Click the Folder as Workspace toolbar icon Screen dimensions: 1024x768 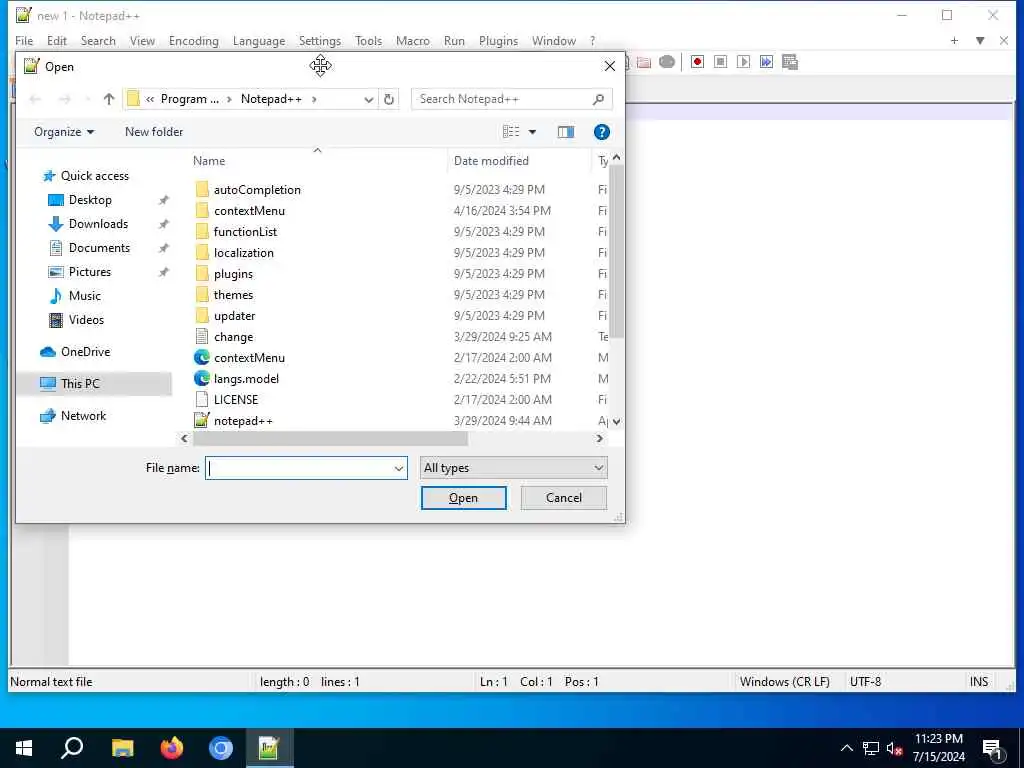644,62
